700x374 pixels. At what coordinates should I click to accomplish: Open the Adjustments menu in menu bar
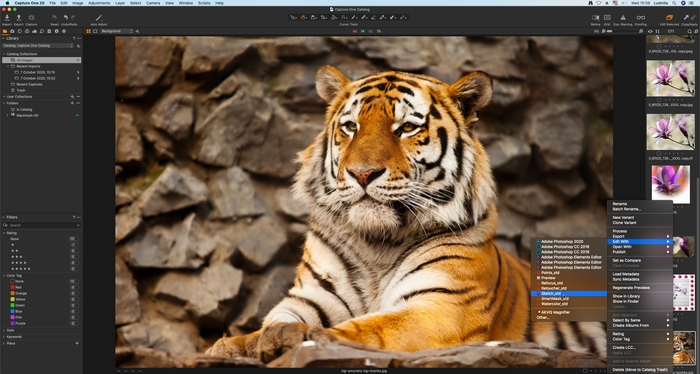(x=99, y=3)
